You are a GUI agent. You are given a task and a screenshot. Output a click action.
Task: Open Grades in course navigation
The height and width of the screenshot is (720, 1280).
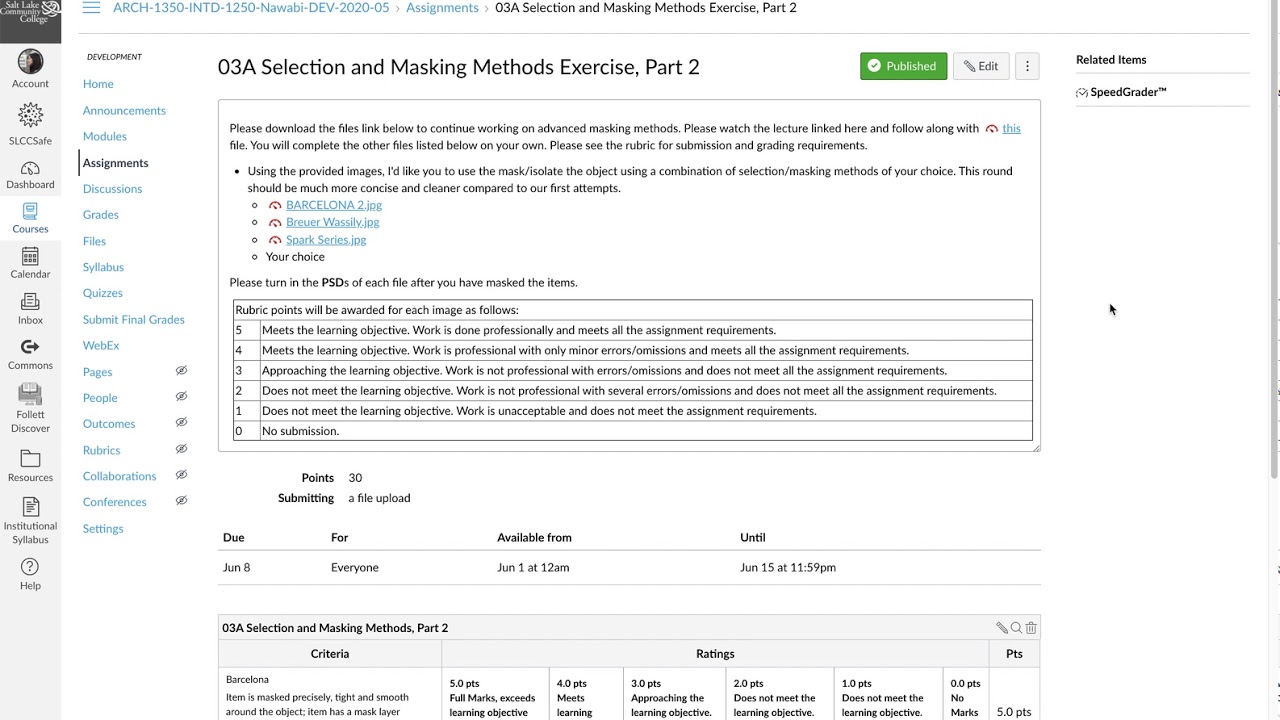point(100,214)
